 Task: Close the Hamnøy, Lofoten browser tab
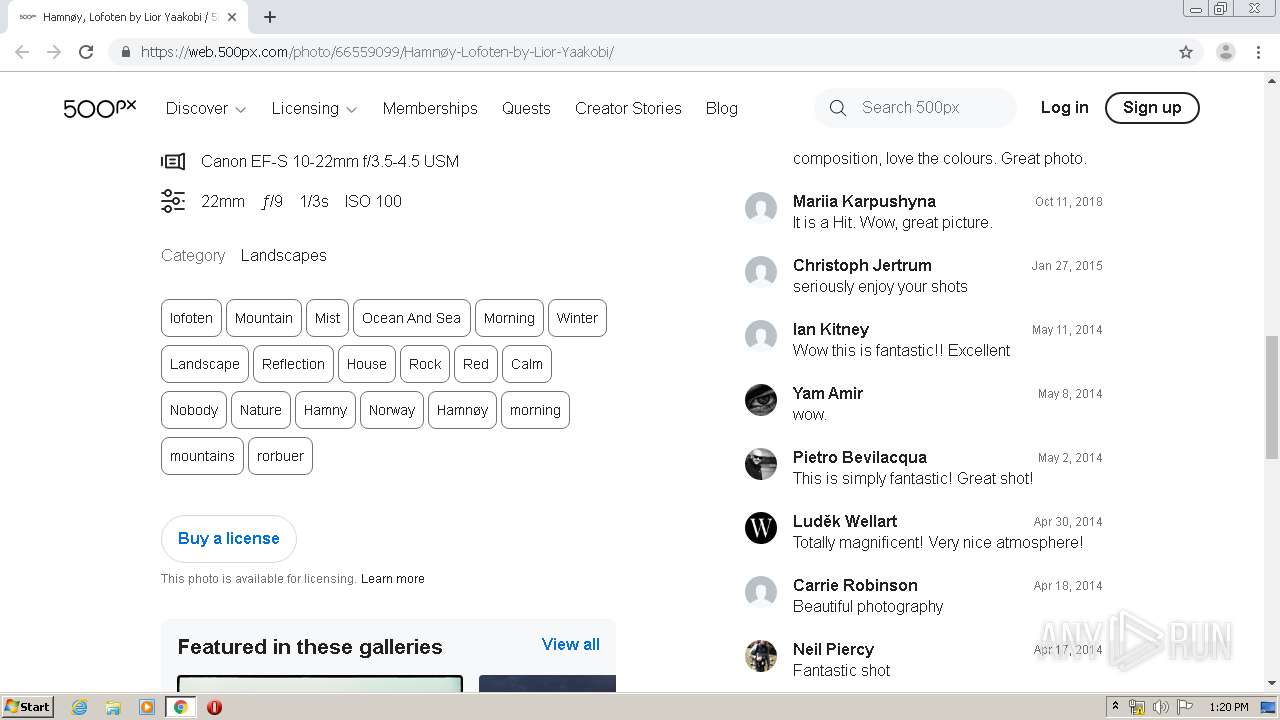233,17
